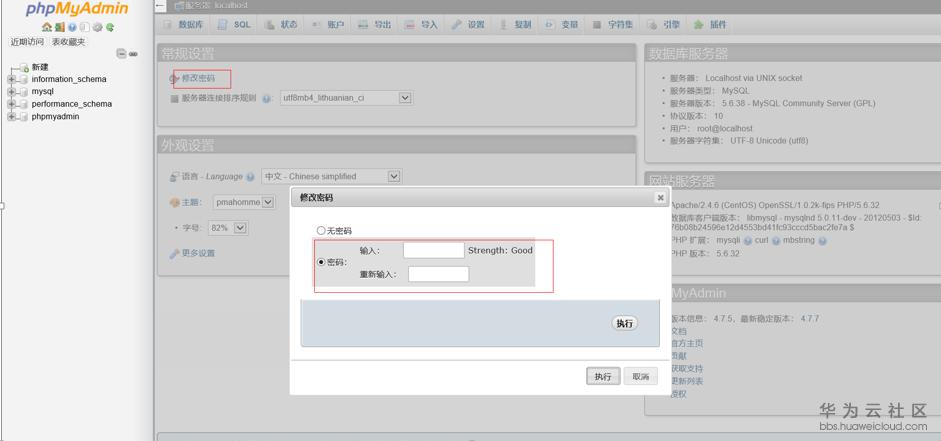
Task: Expand the phpmyadmin tree node
Action: tap(11, 116)
